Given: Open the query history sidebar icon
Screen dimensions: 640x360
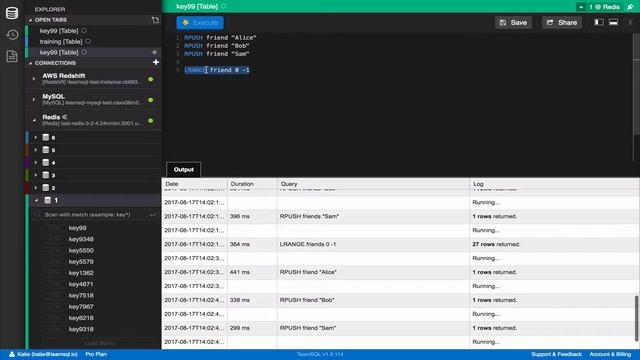Looking at the screenshot, I should click(x=12, y=35).
